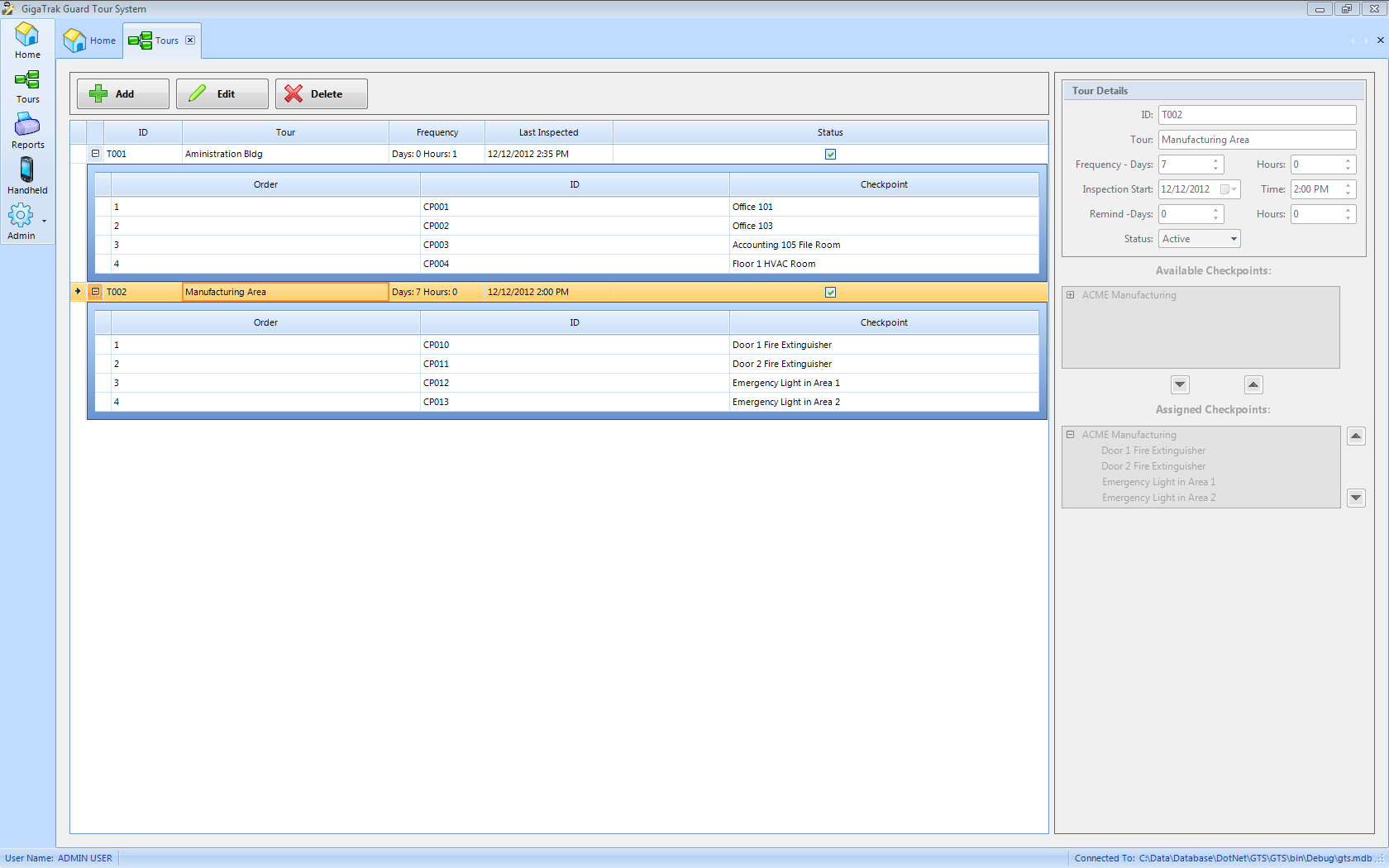1389x868 pixels.
Task: Move assigned checkpoint down in order
Action: [x=1356, y=498]
